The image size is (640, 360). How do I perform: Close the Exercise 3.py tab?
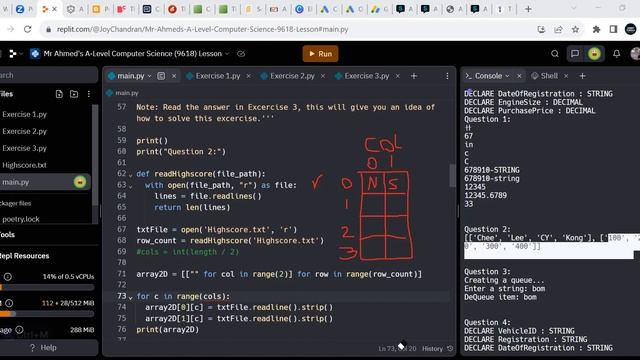[x=397, y=76]
